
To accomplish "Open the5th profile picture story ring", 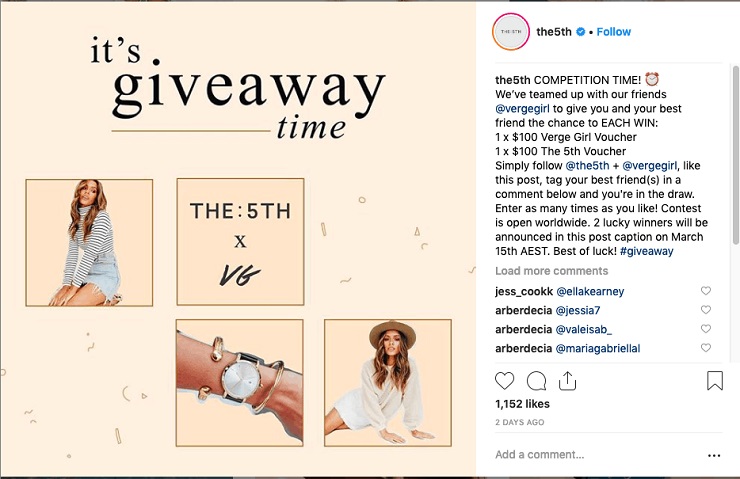I will click(x=511, y=32).
